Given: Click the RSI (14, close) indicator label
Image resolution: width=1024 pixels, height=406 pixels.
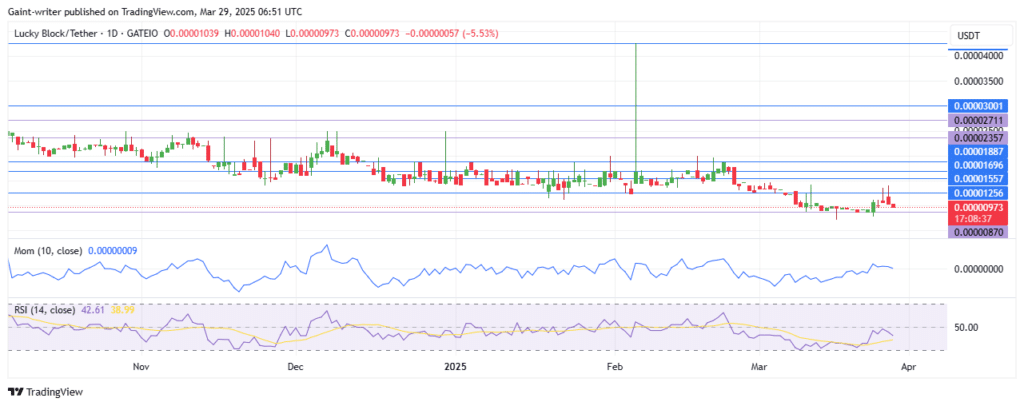Looking at the screenshot, I should [x=46, y=309].
